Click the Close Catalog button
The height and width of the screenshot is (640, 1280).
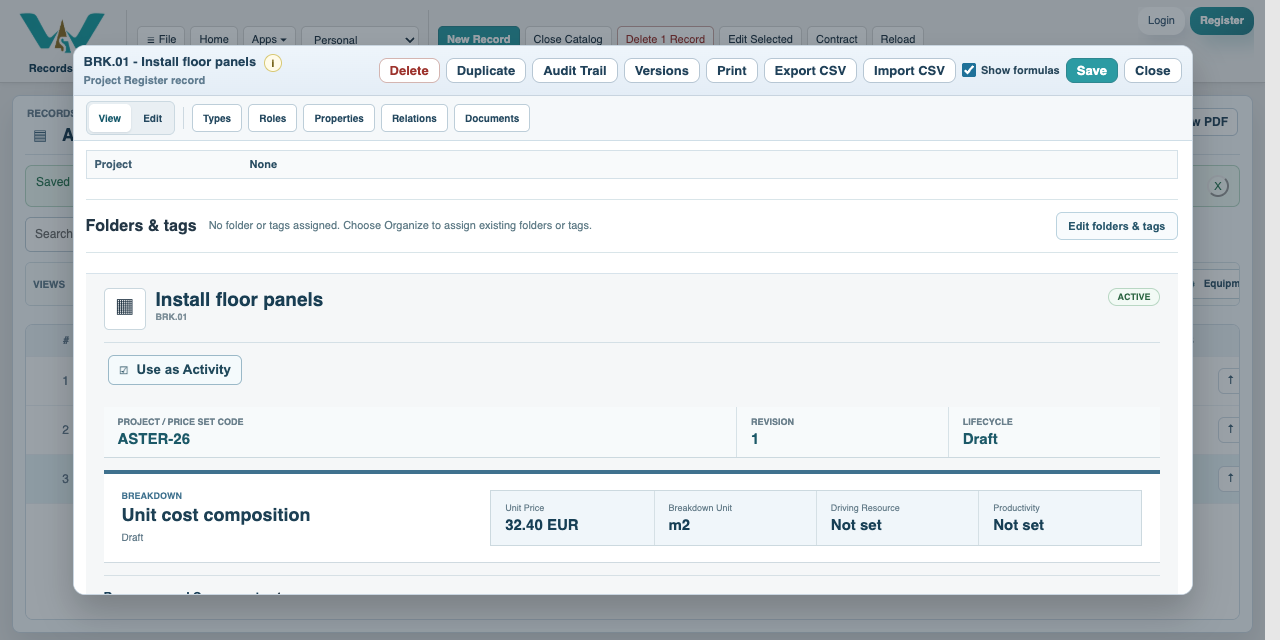pos(568,39)
